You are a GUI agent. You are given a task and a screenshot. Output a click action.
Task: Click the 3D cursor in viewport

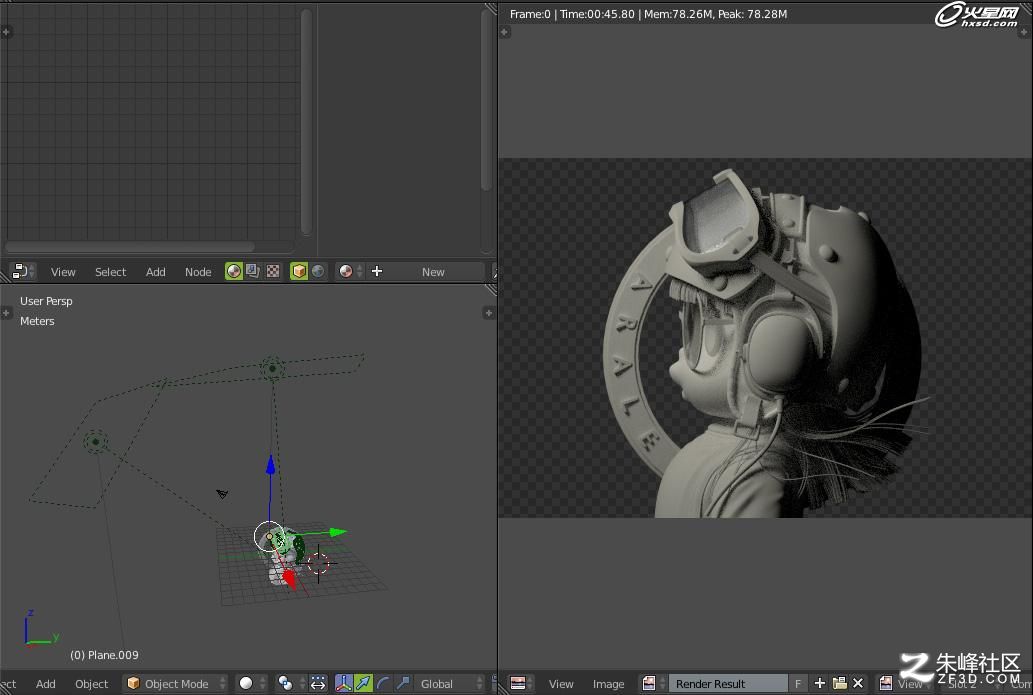point(318,563)
